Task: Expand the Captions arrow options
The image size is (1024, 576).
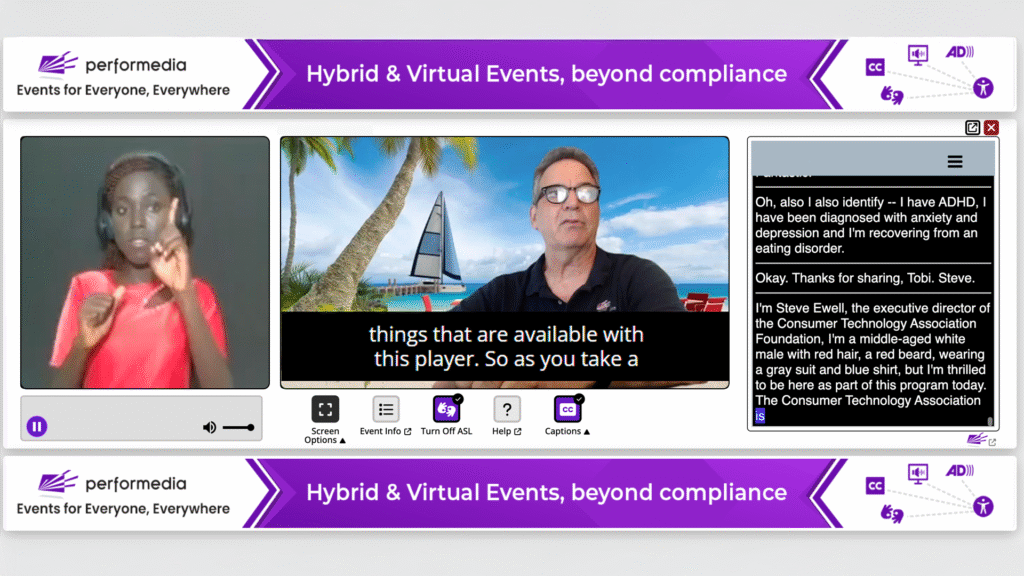Action: [586, 432]
